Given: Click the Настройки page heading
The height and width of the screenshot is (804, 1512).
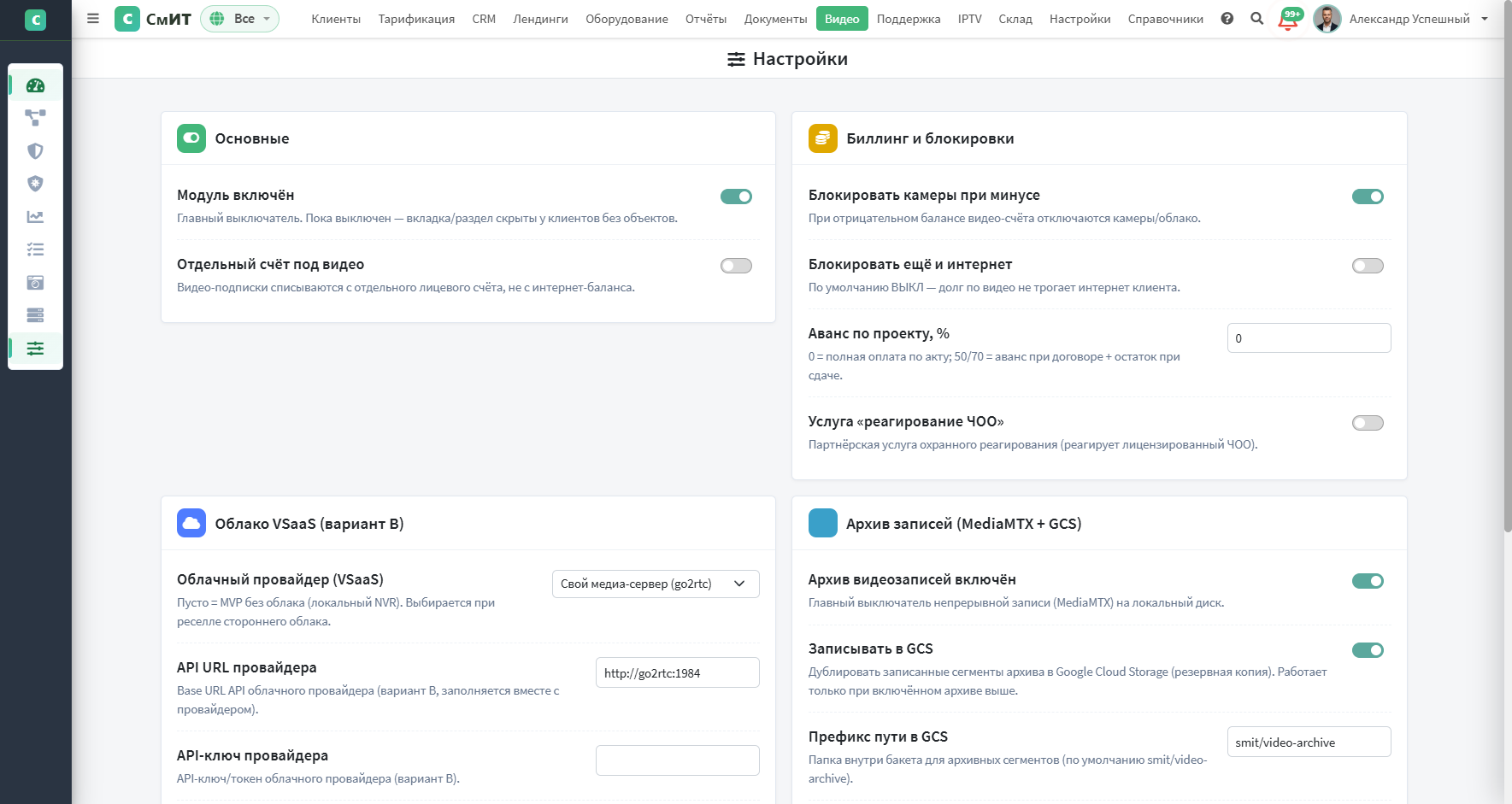Looking at the screenshot, I should [787, 59].
